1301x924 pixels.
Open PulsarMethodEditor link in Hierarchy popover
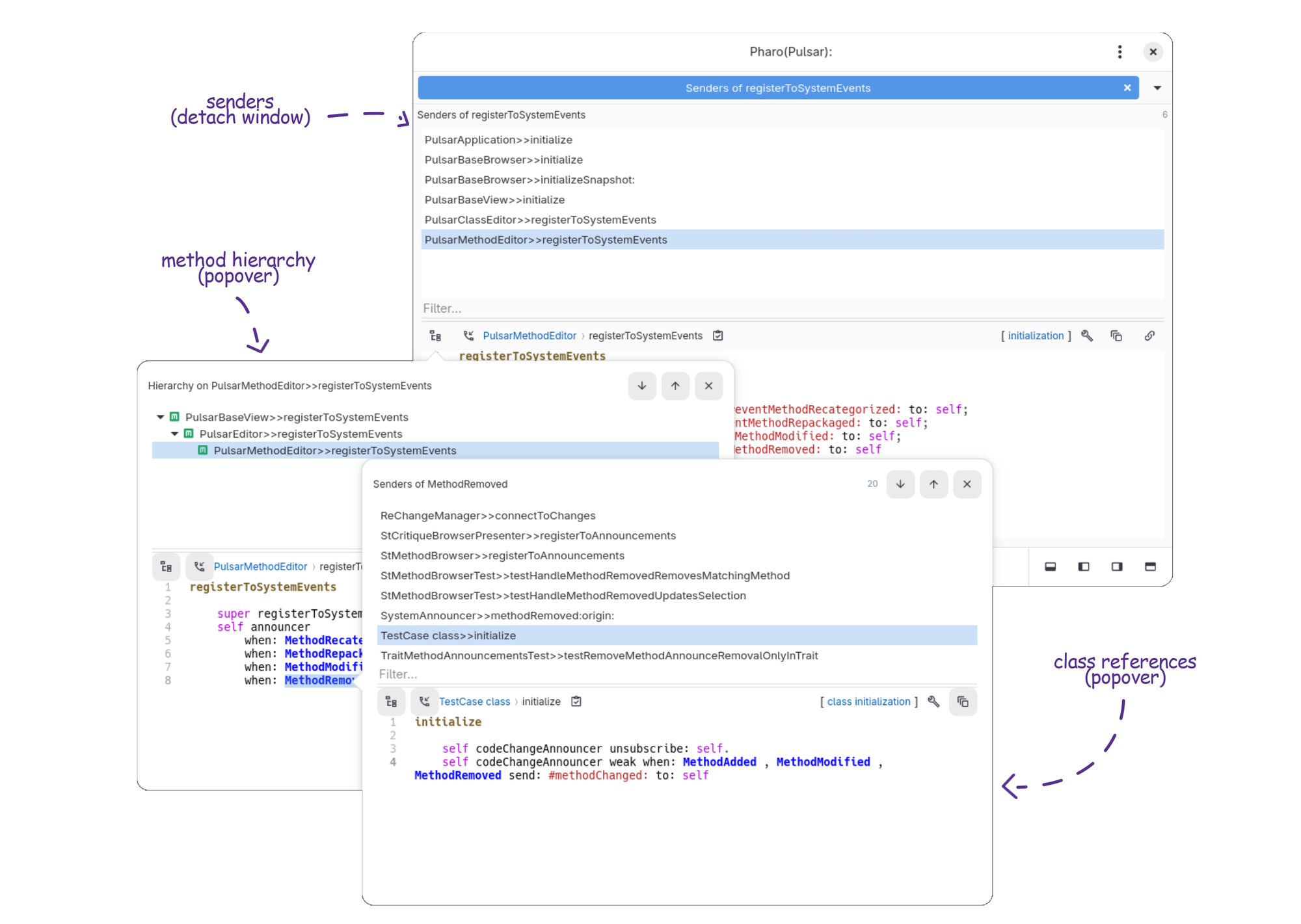[260, 566]
